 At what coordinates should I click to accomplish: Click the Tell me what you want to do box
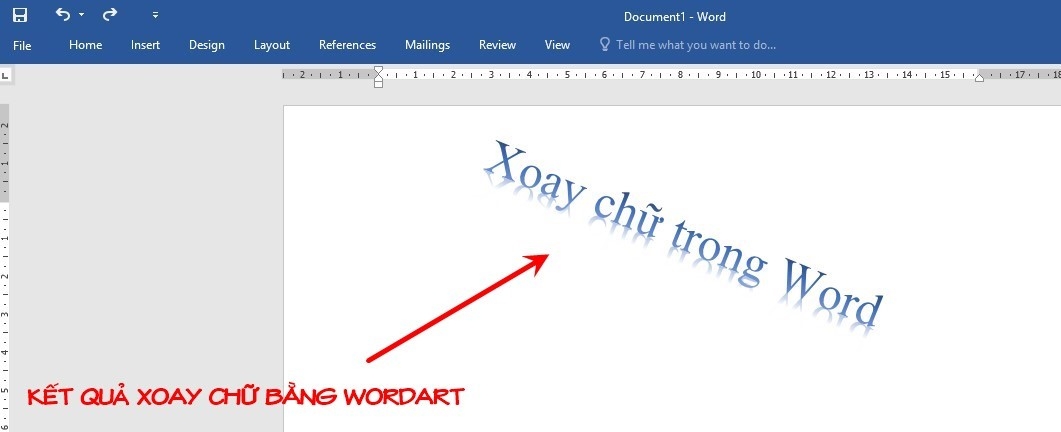(696, 45)
